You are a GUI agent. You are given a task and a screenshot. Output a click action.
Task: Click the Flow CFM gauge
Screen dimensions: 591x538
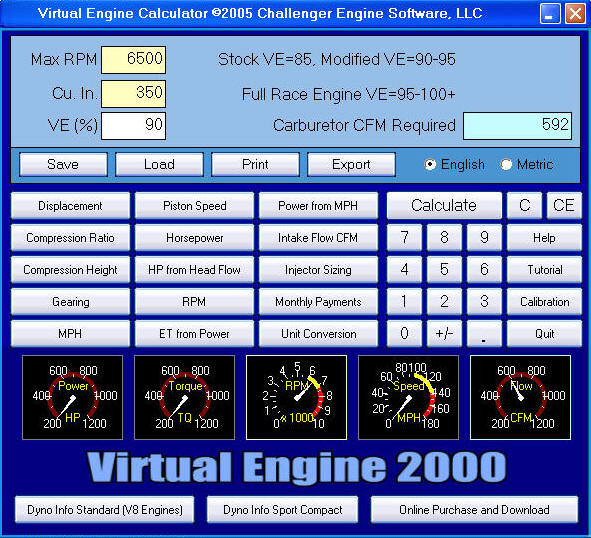(x=521, y=397)
